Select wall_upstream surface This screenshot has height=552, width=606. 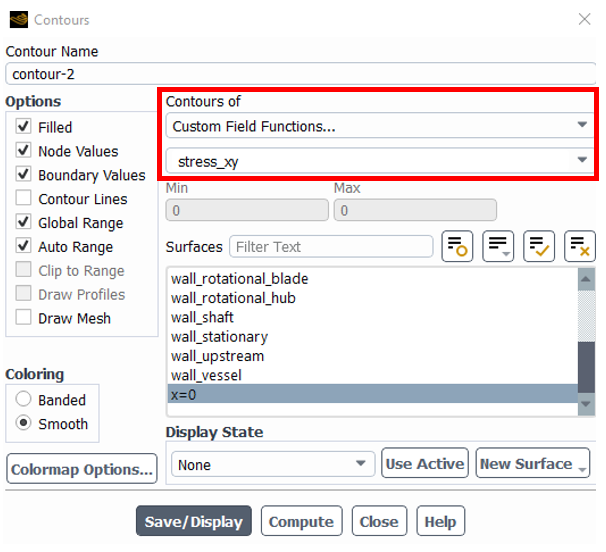click(373, 356)
